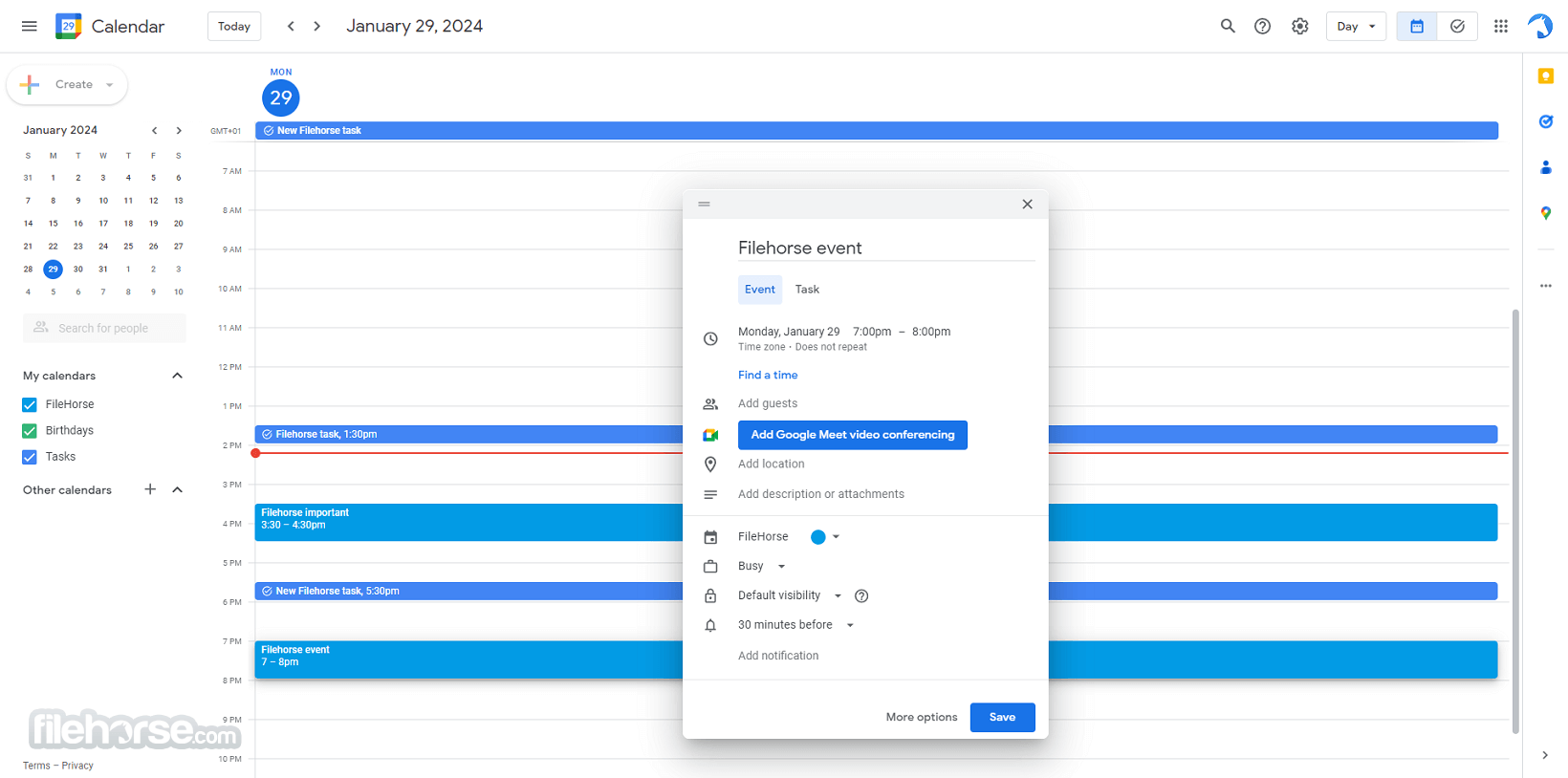Image resolution: width=1568 pixels, height=778 pixels.
Task: Open the Busy availability dropdown
Action: [762, 566]
